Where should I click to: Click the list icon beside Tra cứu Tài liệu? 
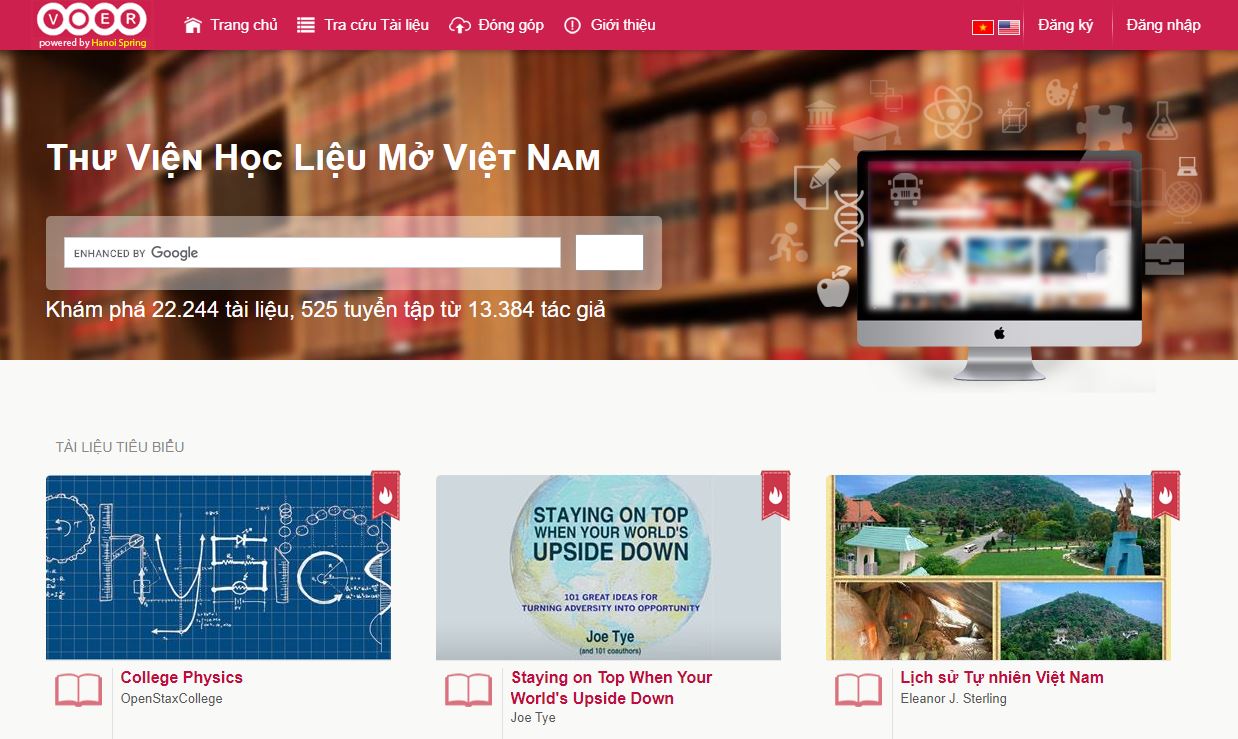point(306,25)
